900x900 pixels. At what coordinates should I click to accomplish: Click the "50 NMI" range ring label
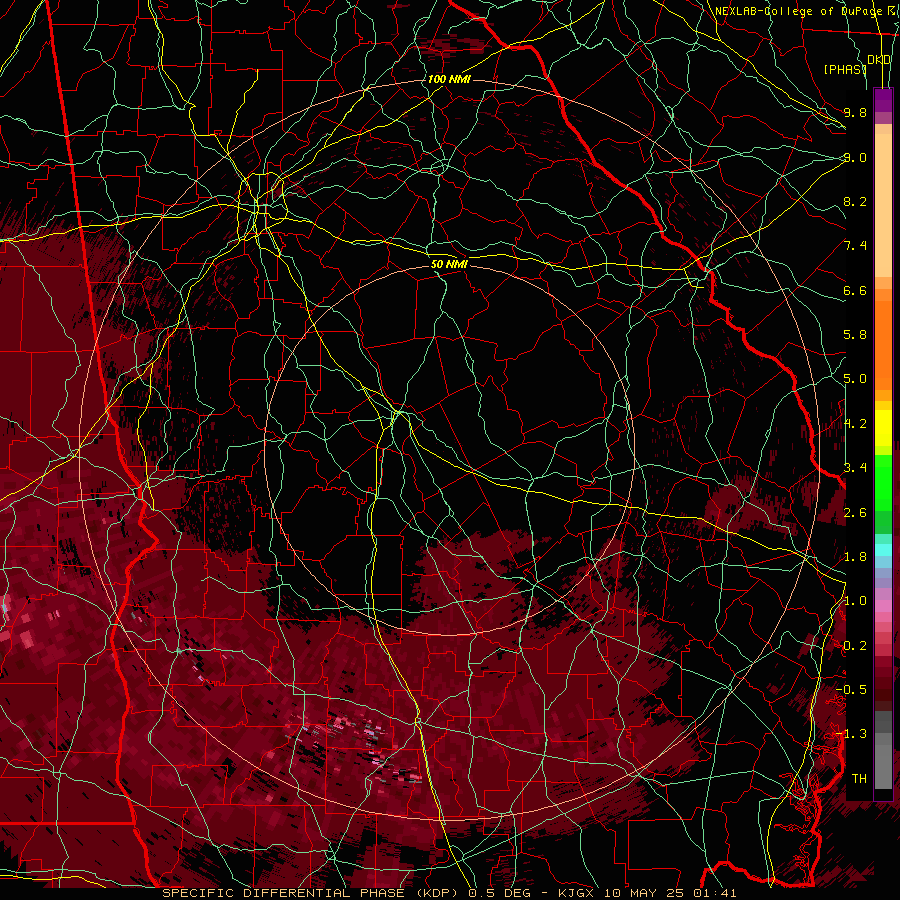tap(449, 264)
